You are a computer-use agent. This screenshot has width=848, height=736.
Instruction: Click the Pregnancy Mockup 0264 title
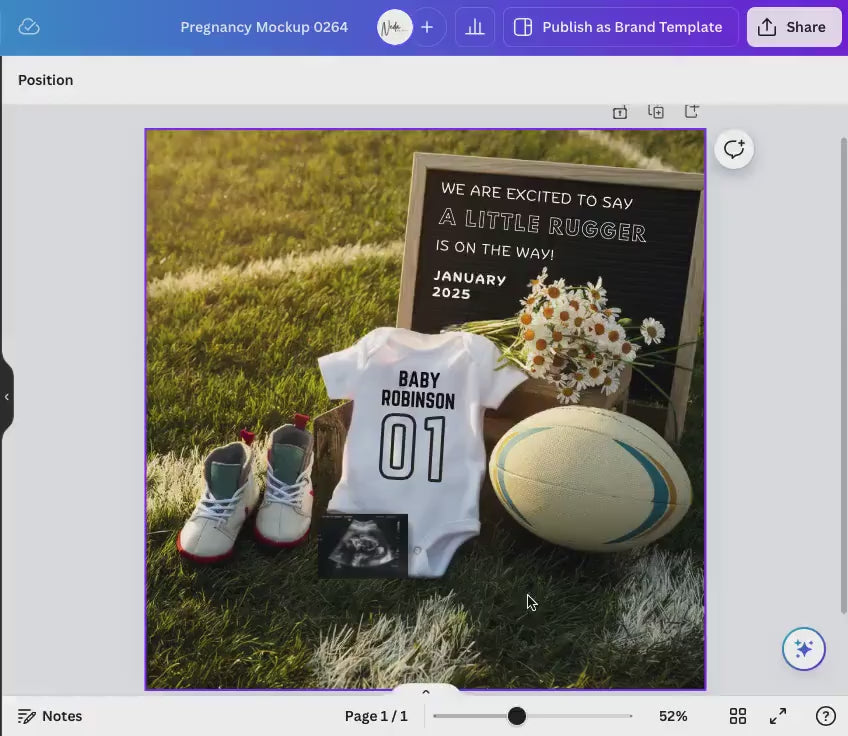coord(264,27)
